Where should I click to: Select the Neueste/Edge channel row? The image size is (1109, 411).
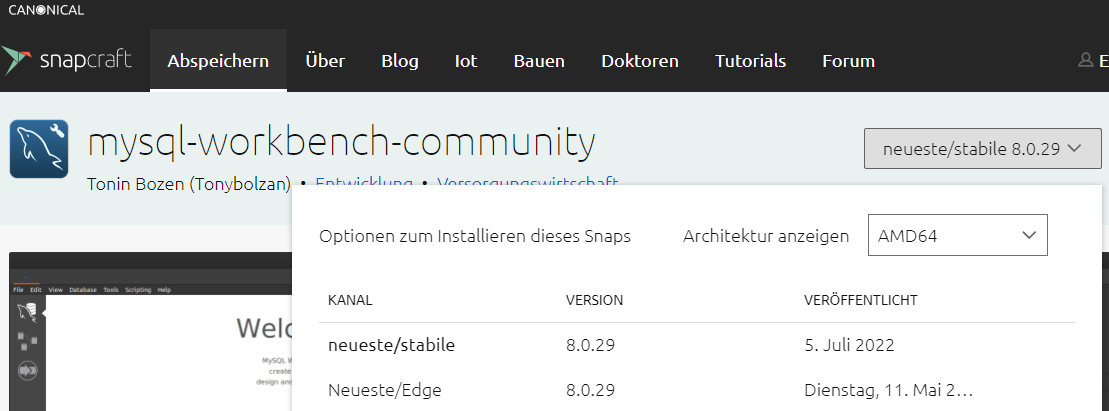[697, 390]
